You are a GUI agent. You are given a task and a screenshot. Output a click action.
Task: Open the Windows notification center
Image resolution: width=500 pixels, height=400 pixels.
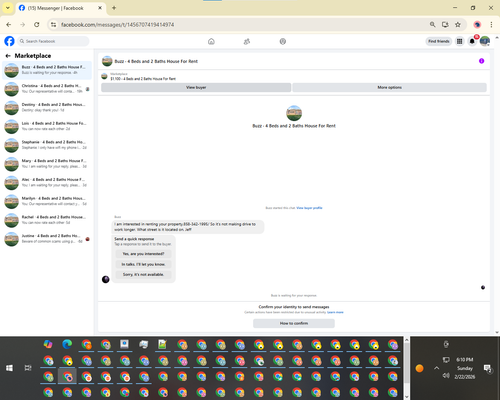488,368
